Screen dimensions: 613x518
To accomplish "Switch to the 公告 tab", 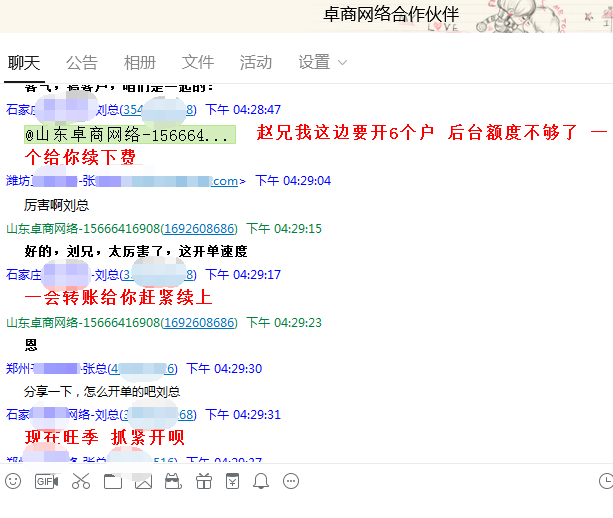I will [x=82, y=62].
